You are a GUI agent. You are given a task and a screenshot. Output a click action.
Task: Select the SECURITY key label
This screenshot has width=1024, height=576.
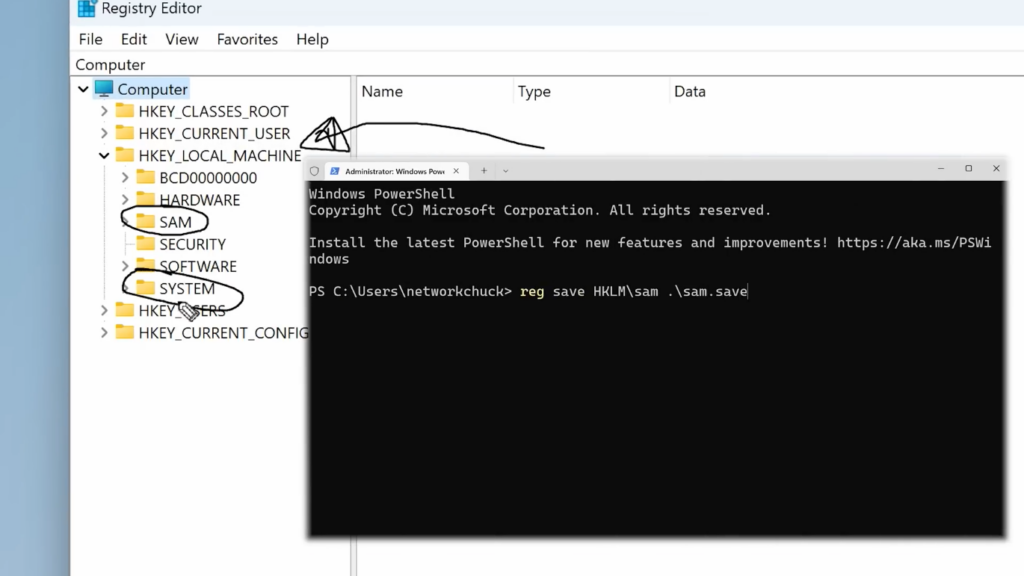192,245
